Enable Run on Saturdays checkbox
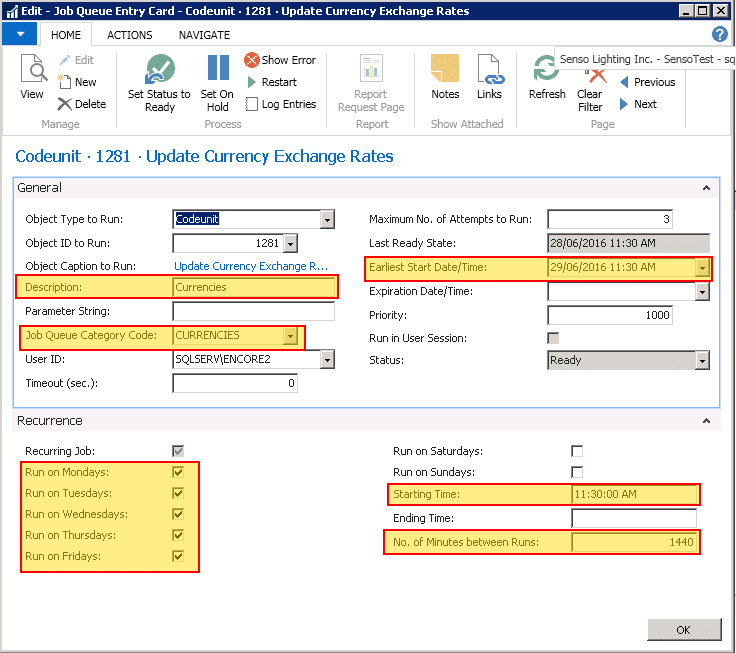 [x=577, y=451]
